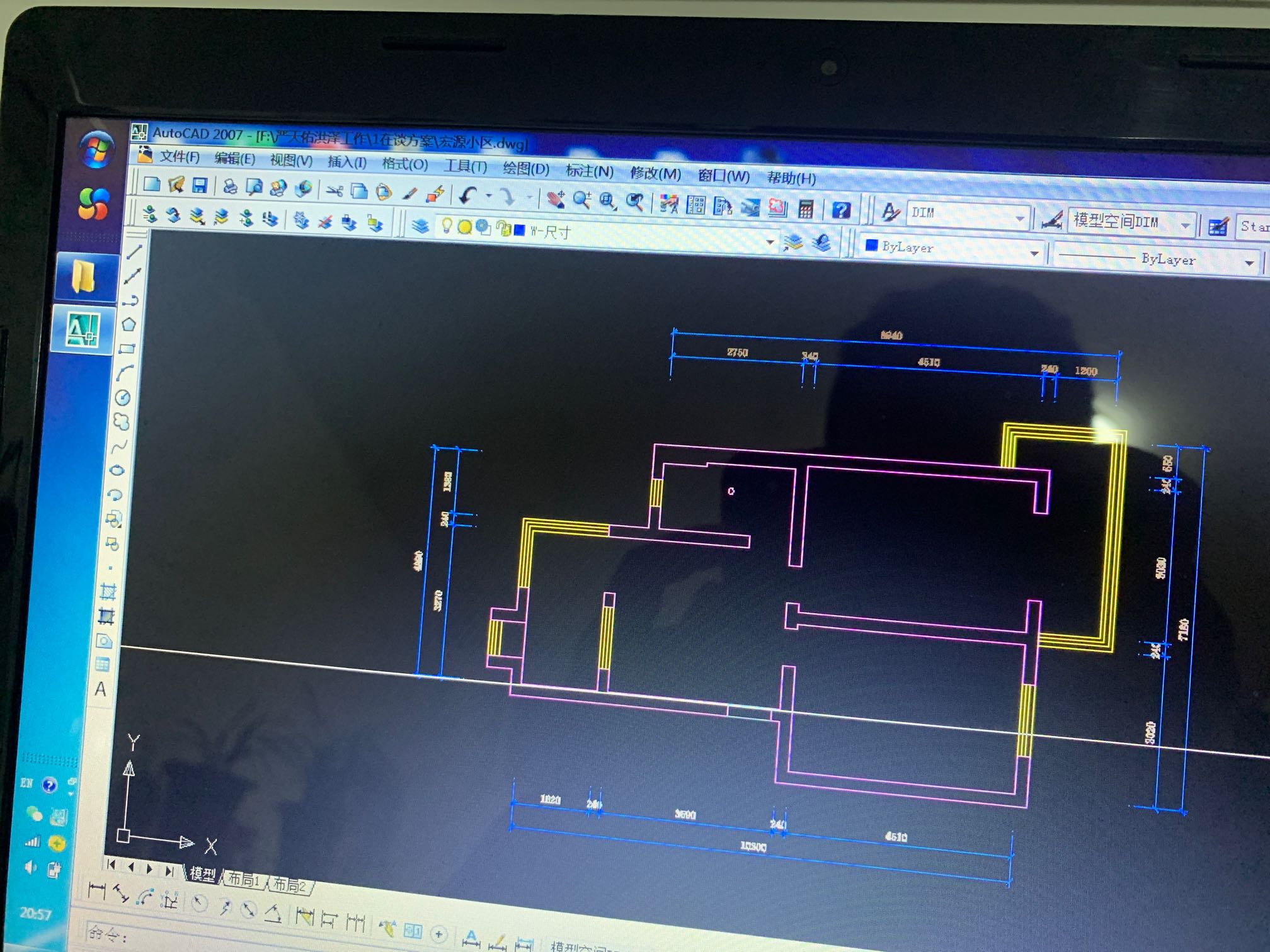Click the Layer Previous icon
Screen dimensions: 1270x952
[821, 242]
